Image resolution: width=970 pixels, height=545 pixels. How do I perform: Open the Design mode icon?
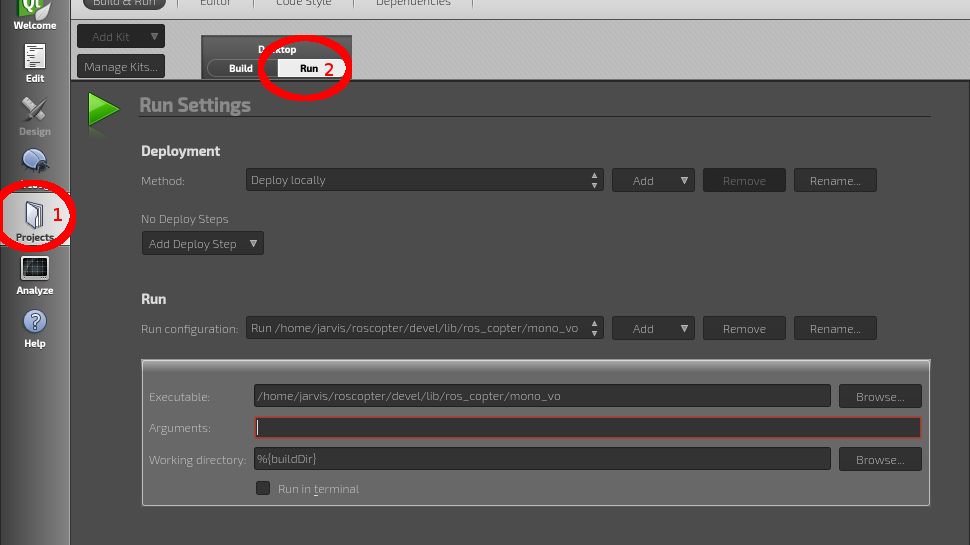[35, 115]
